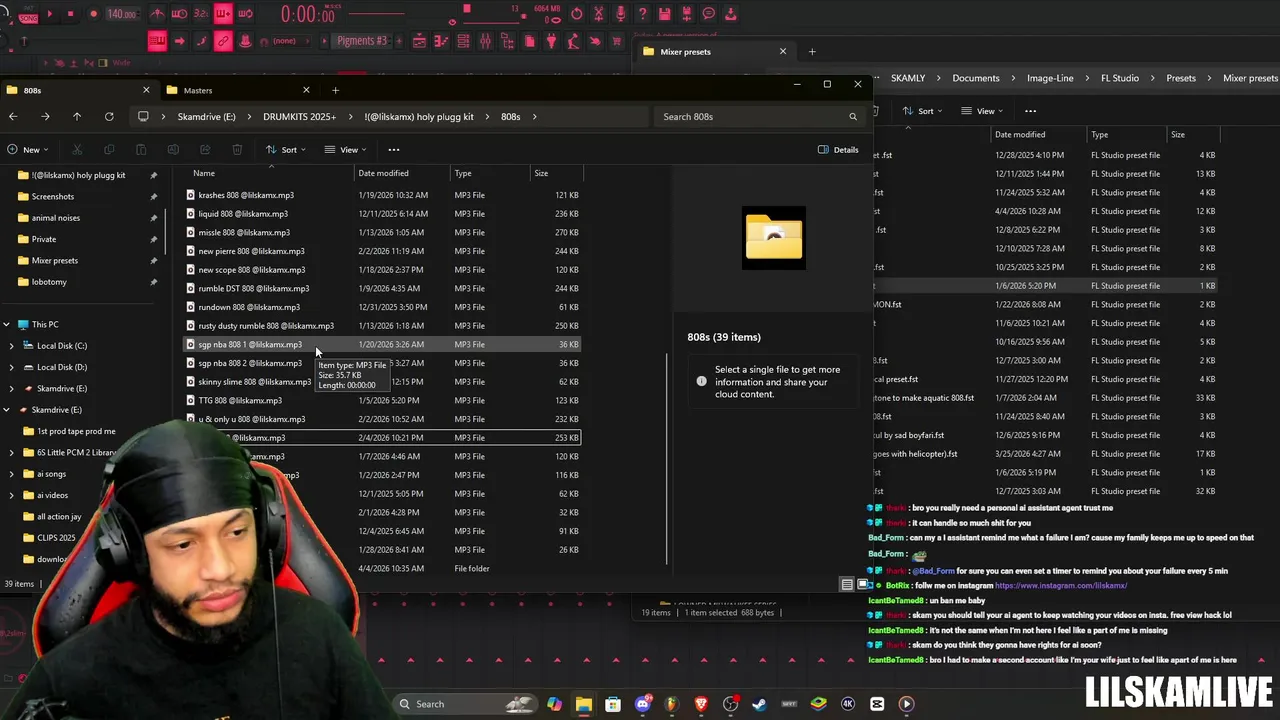Screen dimensions: 1280x720
Task: Click the FL Studio stop button
Action: point(73,14)
